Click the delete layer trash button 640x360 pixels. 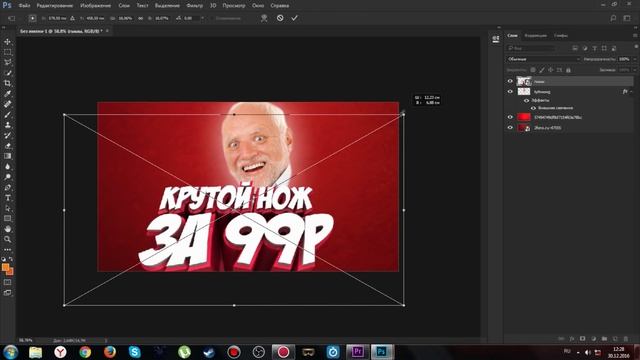coord(626,339)
